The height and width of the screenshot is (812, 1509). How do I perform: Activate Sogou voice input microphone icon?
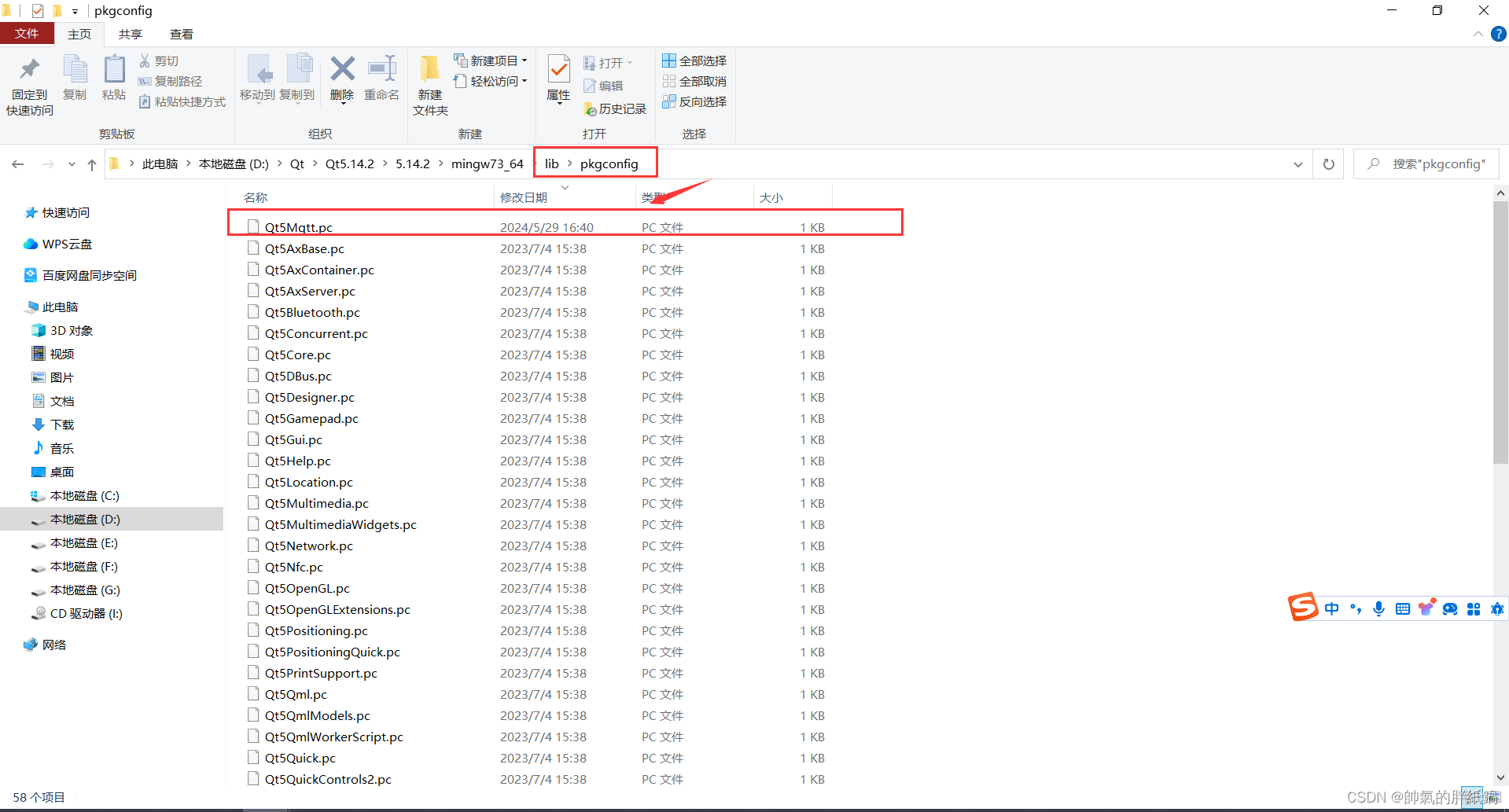coord(1378,608)
